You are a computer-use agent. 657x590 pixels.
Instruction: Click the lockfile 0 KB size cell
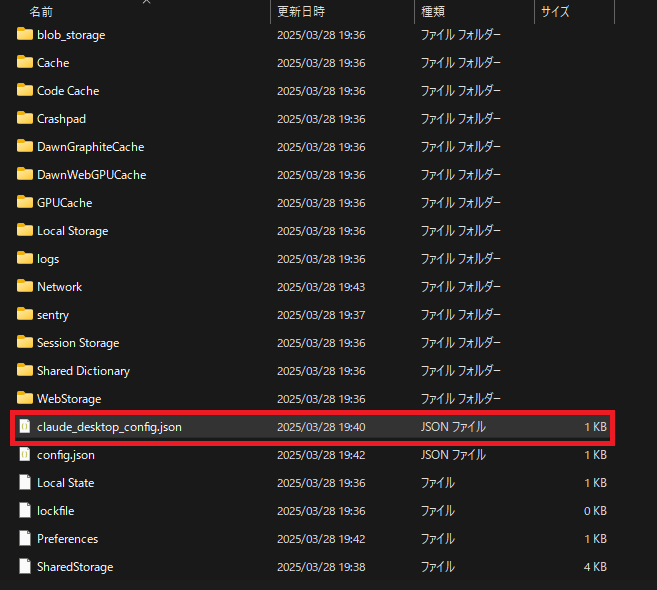click(595, 511)
